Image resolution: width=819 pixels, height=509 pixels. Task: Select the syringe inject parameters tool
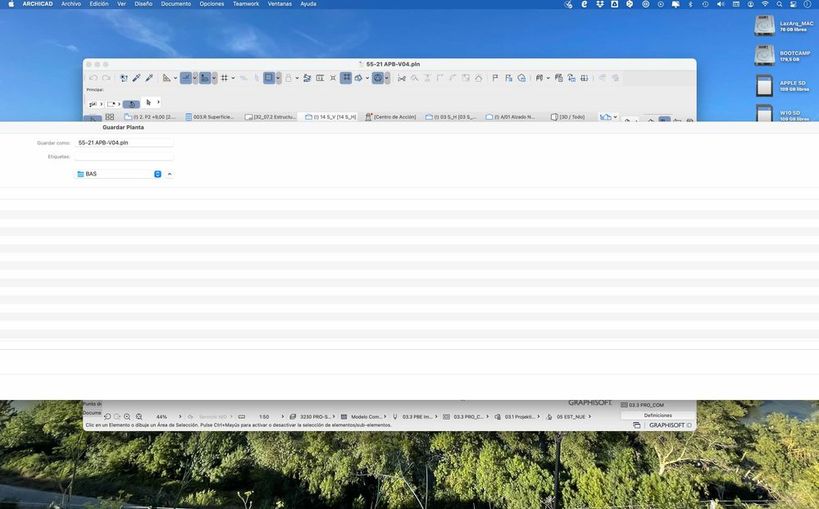point(149,78)
